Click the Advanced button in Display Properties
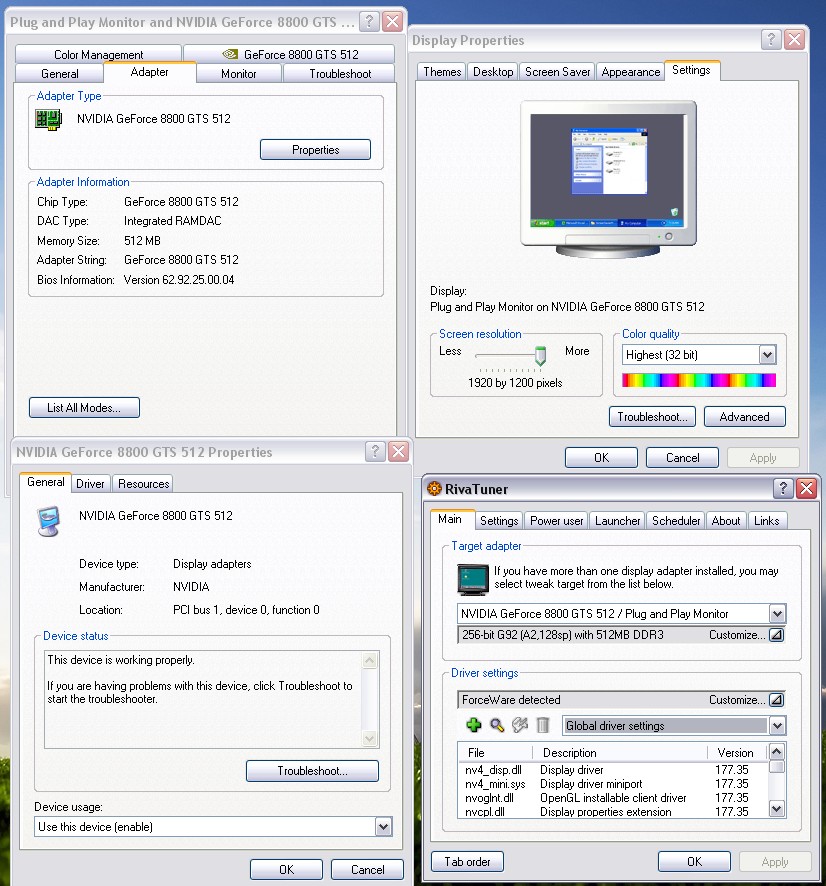The width and height of the screenshot is (826, 886). 744,416
